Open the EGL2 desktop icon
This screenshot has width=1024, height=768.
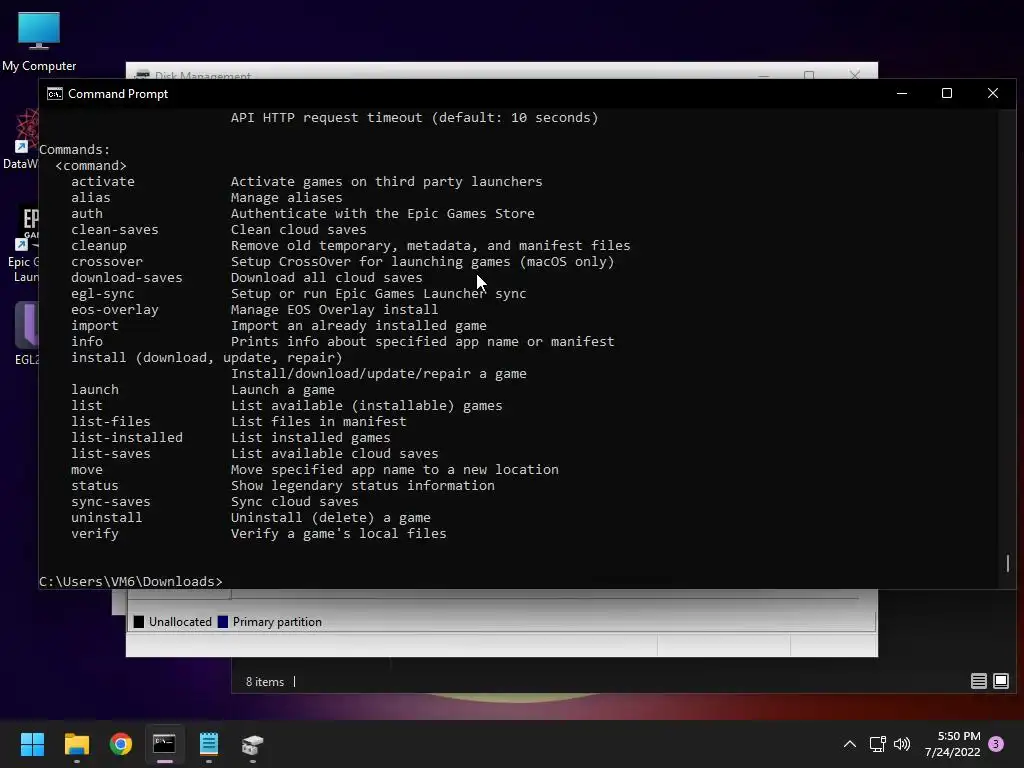[x=27, y=332]
